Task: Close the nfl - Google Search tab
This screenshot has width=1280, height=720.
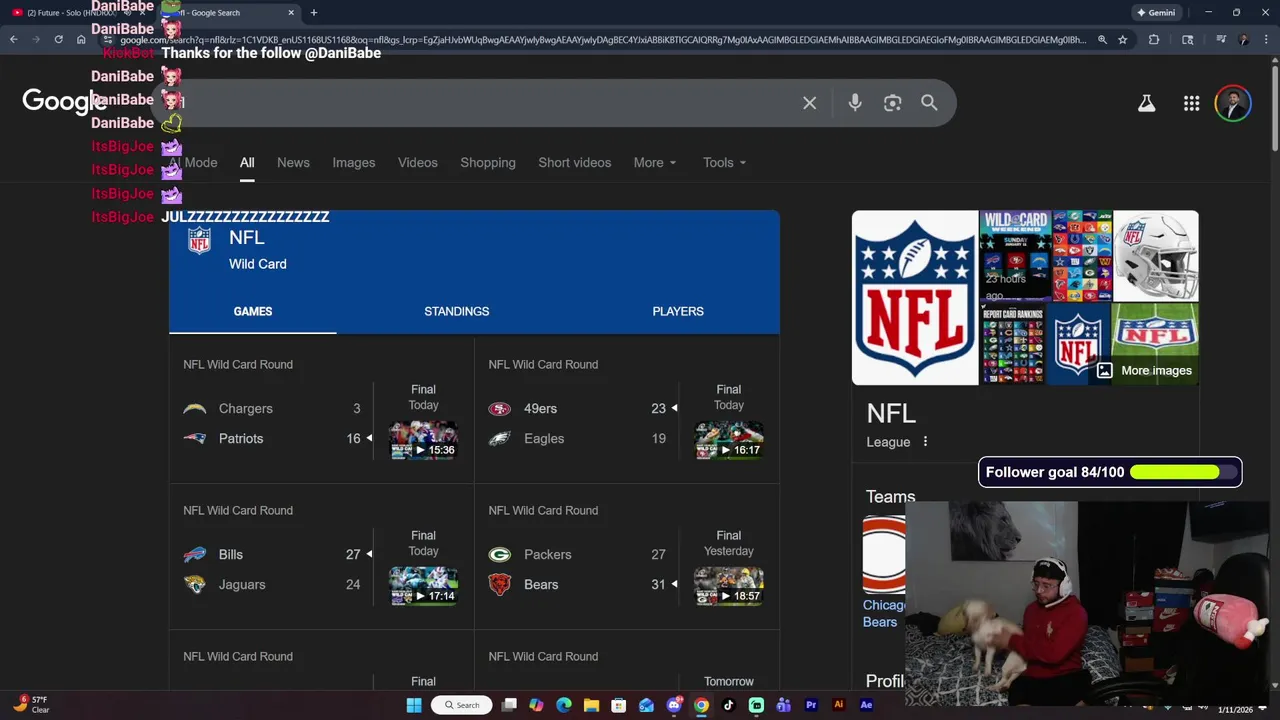Action: click(x=291, y=13)
